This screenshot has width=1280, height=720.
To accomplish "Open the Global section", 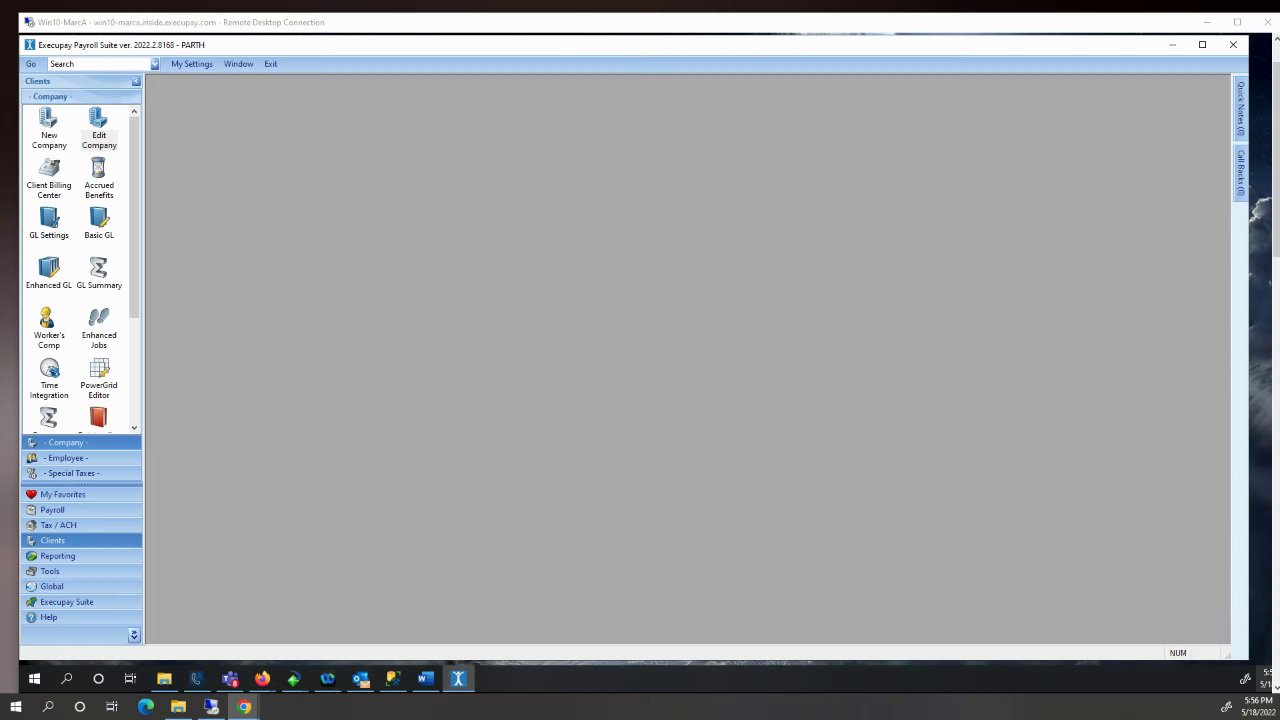I will tap(81, 586).
